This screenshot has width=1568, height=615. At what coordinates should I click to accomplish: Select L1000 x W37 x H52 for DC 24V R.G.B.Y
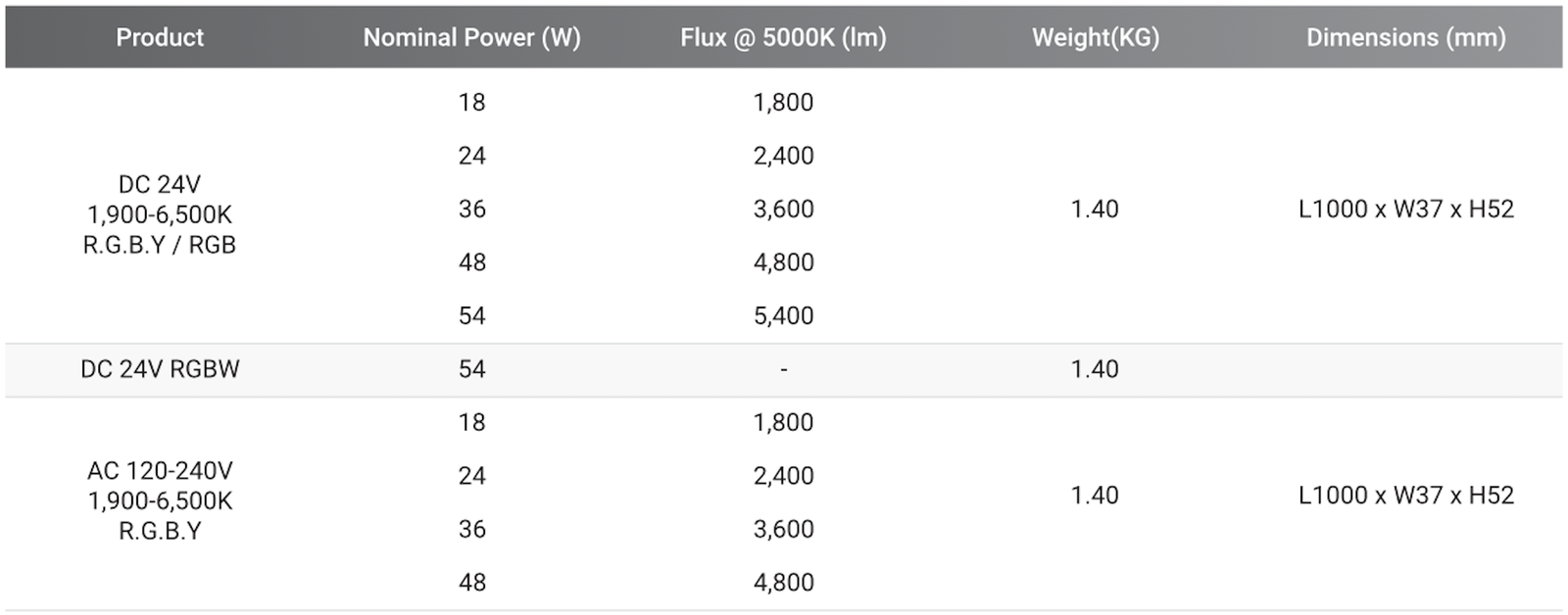tap(1405, 209)
